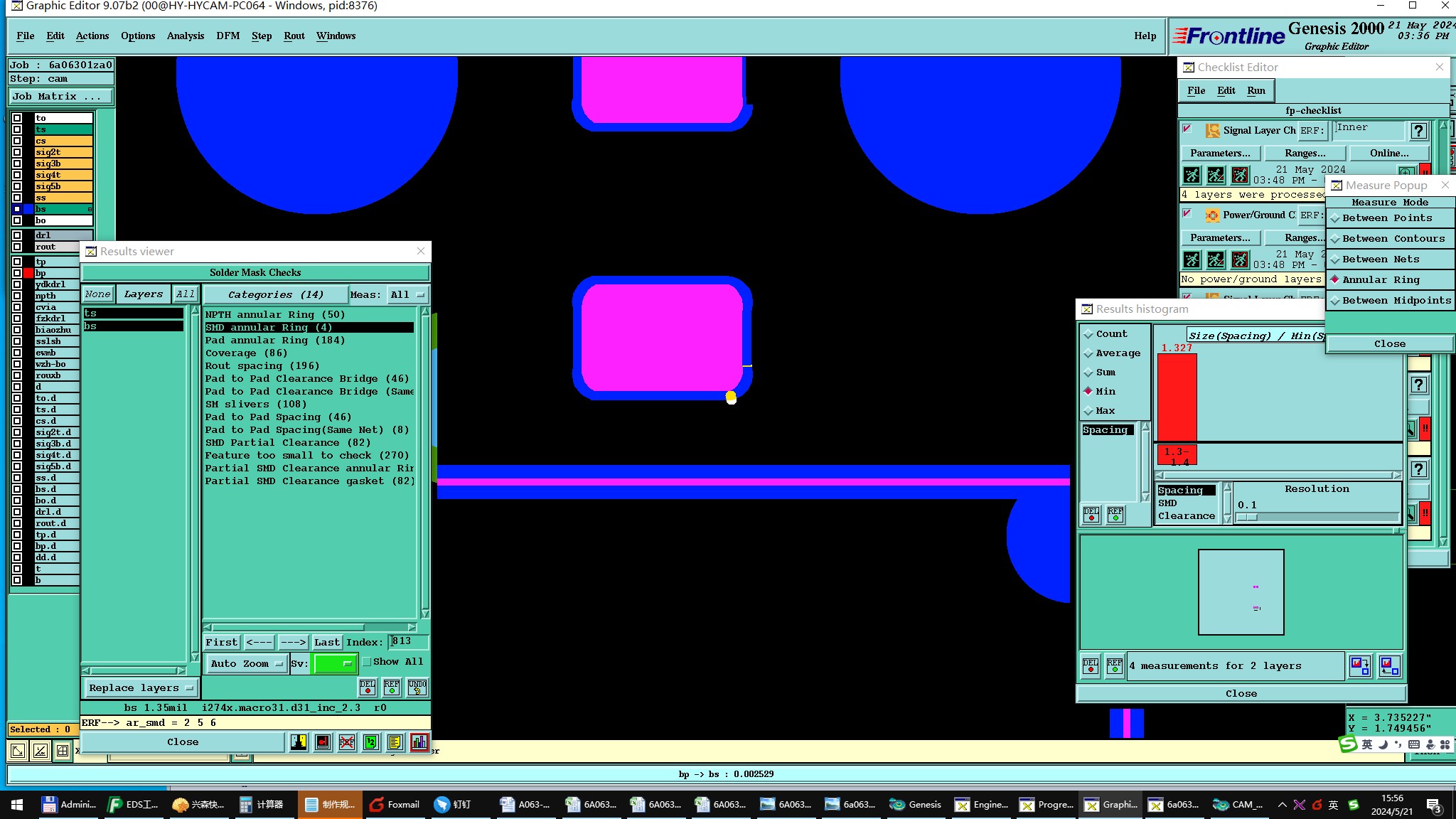Screen dimensions: 1456x819
Task: Click the Last results navigation button
Action: click(326, 642)
